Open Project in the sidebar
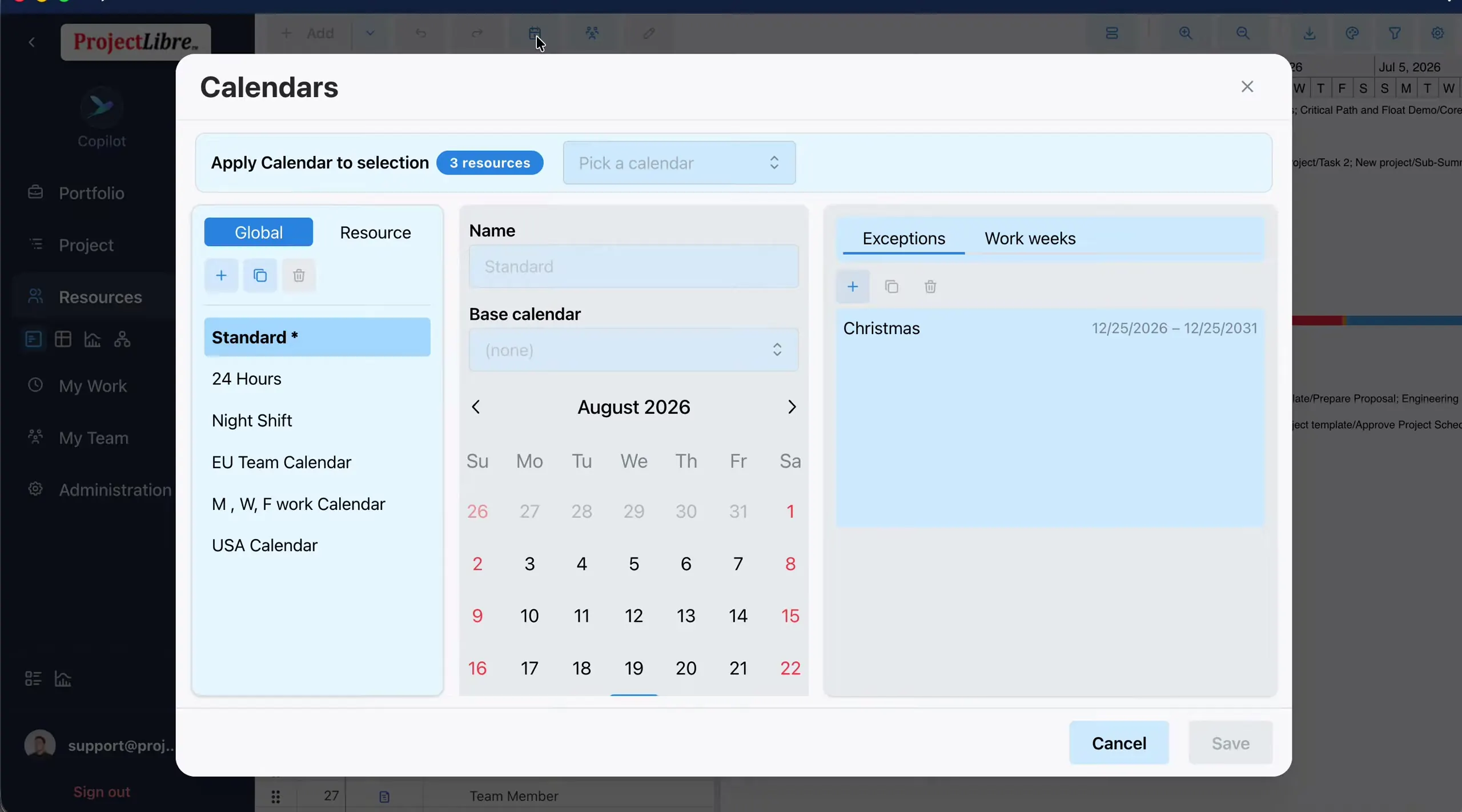The image size is (1462, 812). click(x=86, y=245)
